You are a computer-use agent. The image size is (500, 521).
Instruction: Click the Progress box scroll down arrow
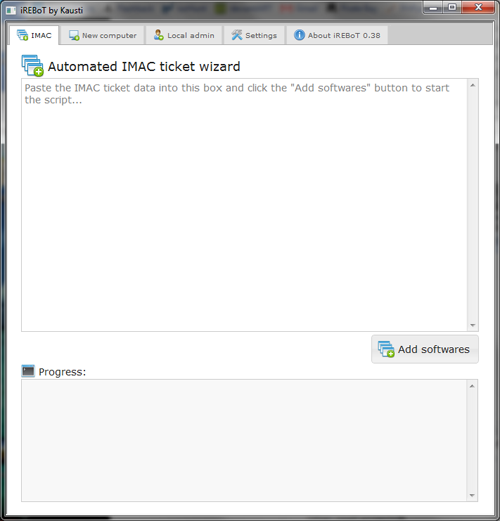click(x=472, y=495)
